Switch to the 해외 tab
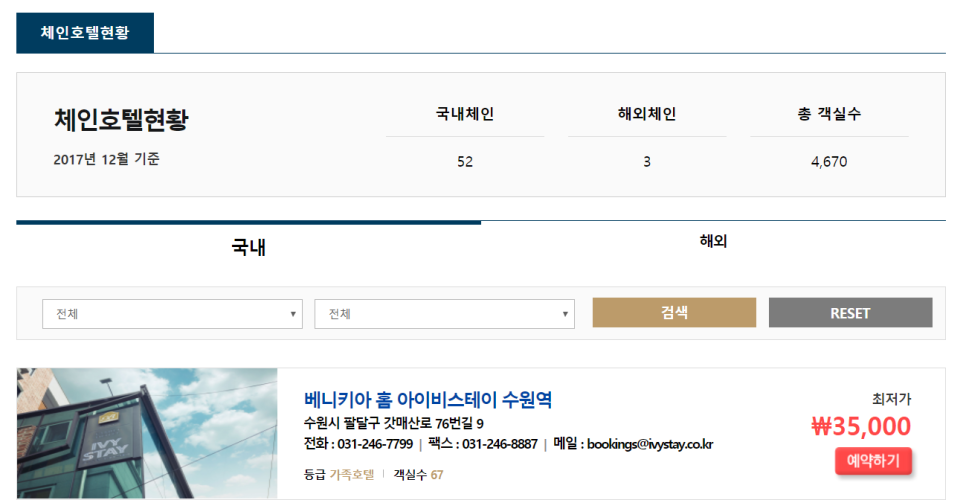 (713, 241)
